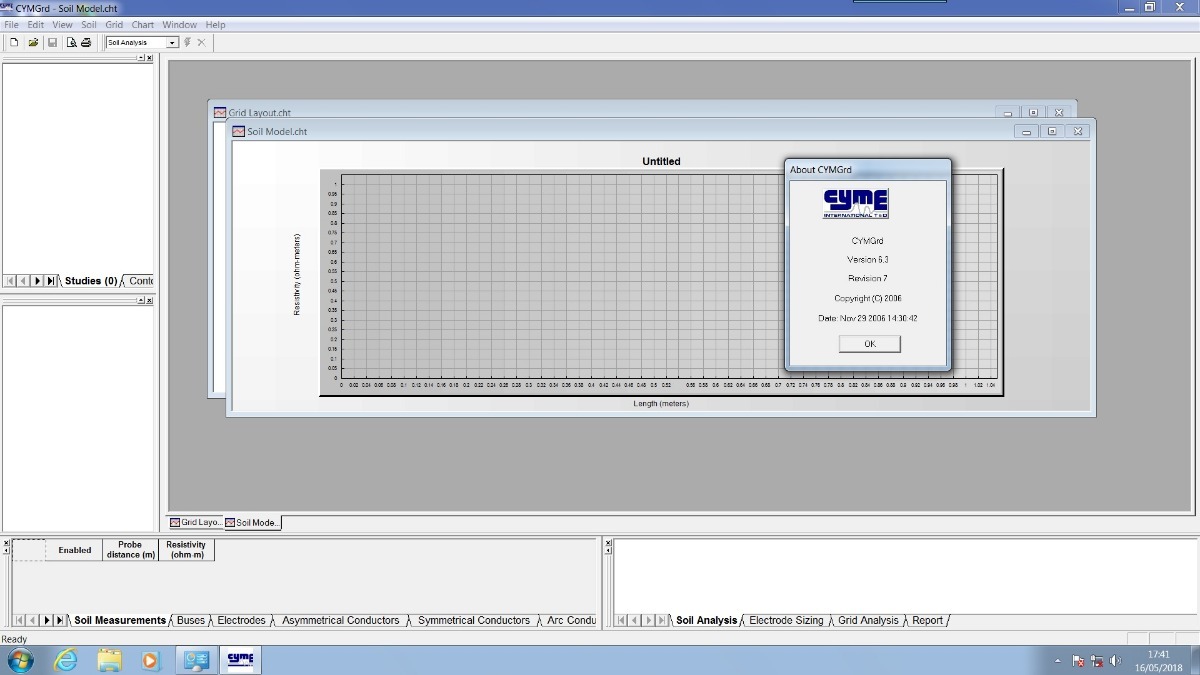Viewport: 1200px width, 675px height.
Task: Open the Edit menu
Action: tap(36, 24)
